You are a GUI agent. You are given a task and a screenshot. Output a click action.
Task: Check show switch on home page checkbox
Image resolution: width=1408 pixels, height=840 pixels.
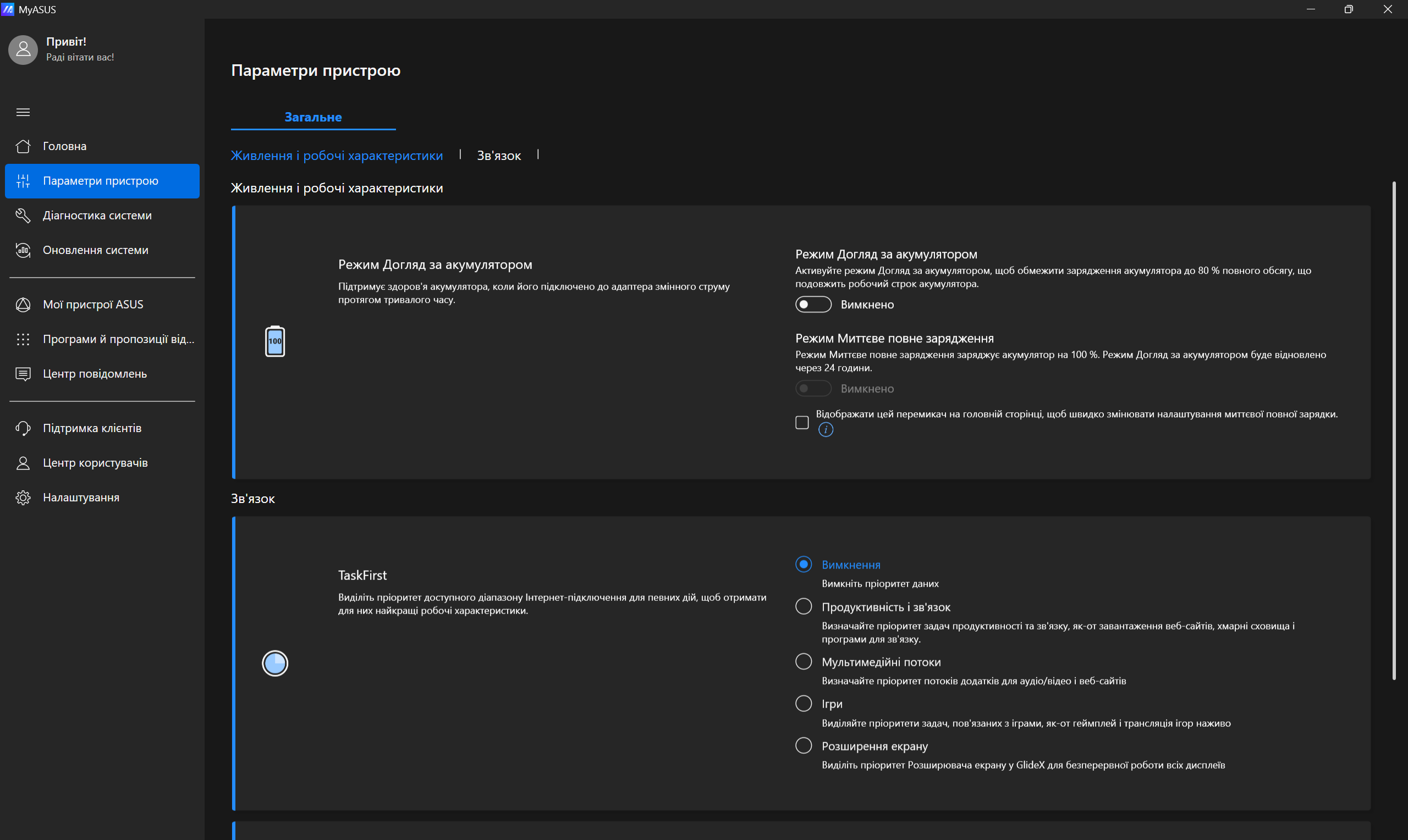click(x=802, y=422)
